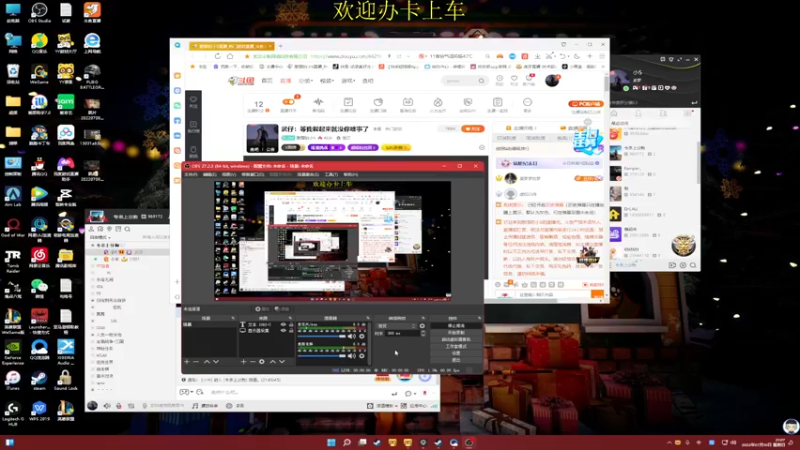Viewport: 800px width, 450px height.
Task: Open browser undo-close dropdown arrow
Action: pos(568,56)
